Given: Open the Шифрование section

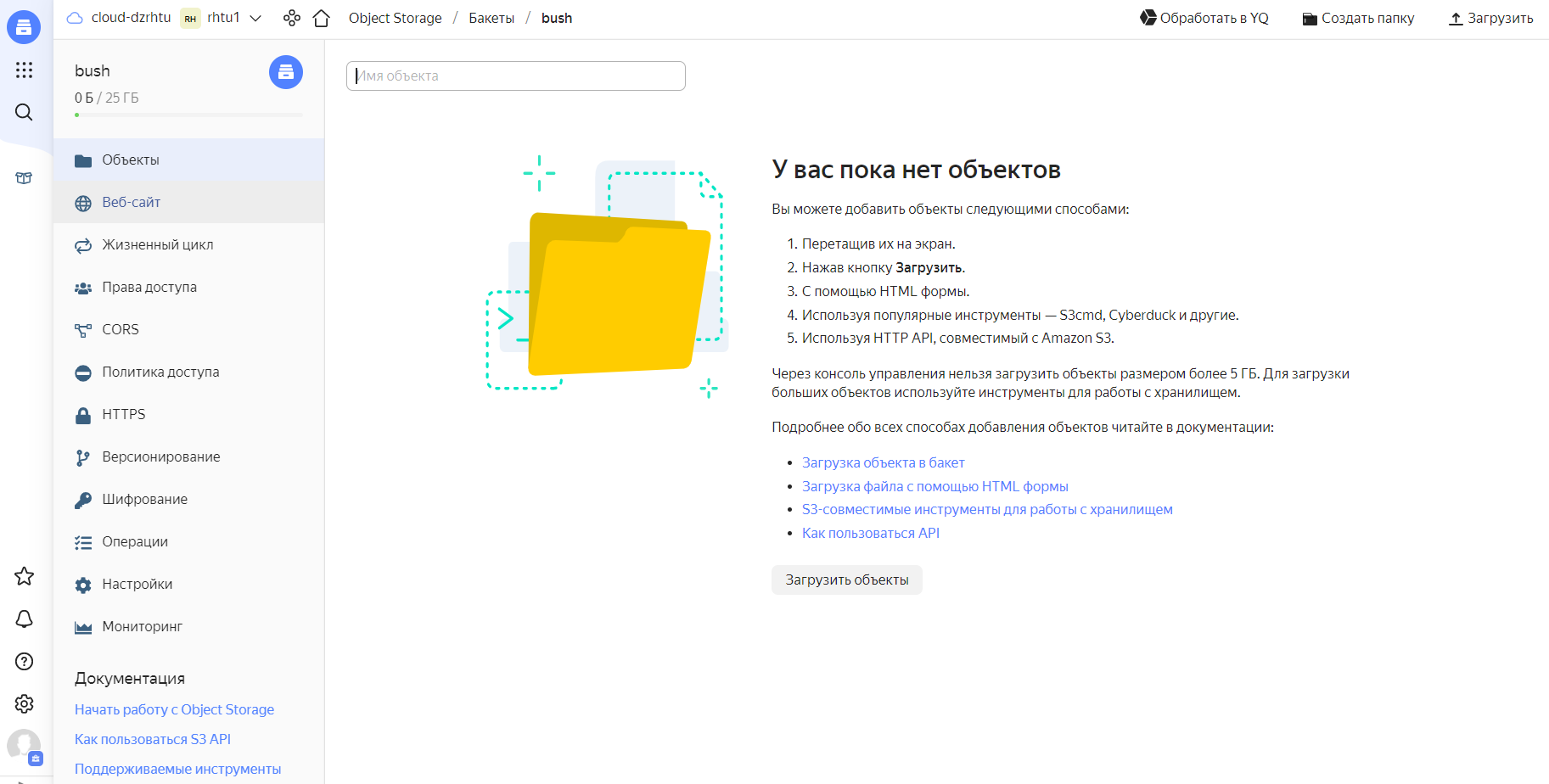Looking at the screenshot, I should [x=188, y=499].
